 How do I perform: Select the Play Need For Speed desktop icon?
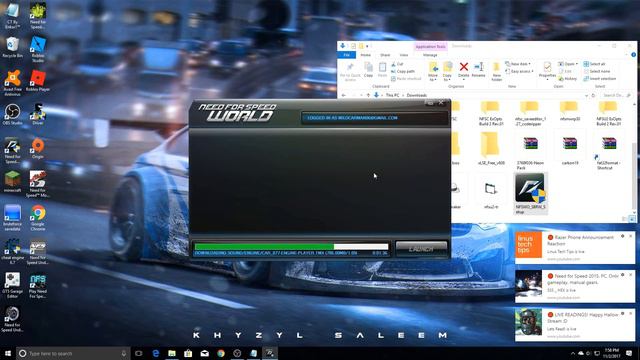38,285
